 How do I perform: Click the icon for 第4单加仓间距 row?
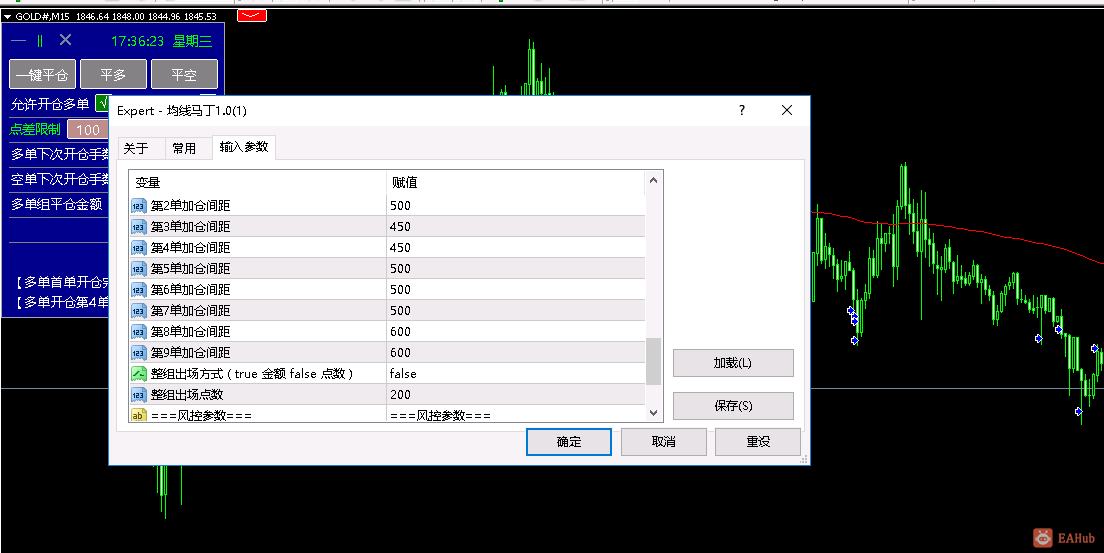(139, 248)
